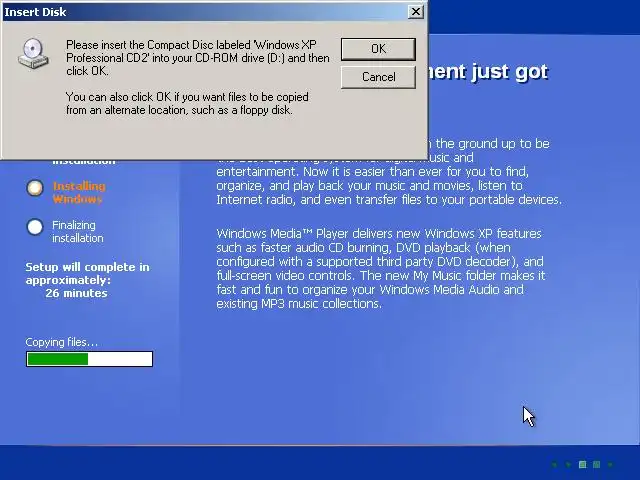Click the green Copying files progress bar

click(89, 359)
